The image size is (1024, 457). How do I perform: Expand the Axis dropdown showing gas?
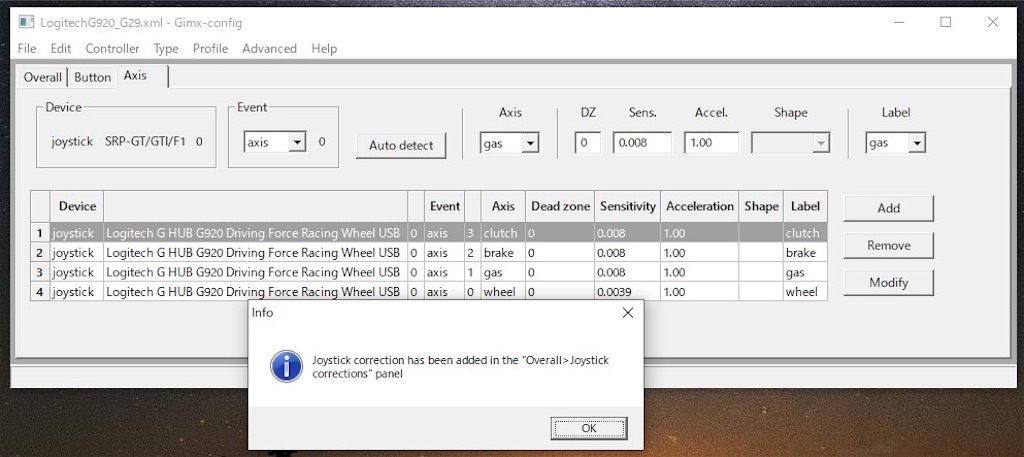coord(530,143)
